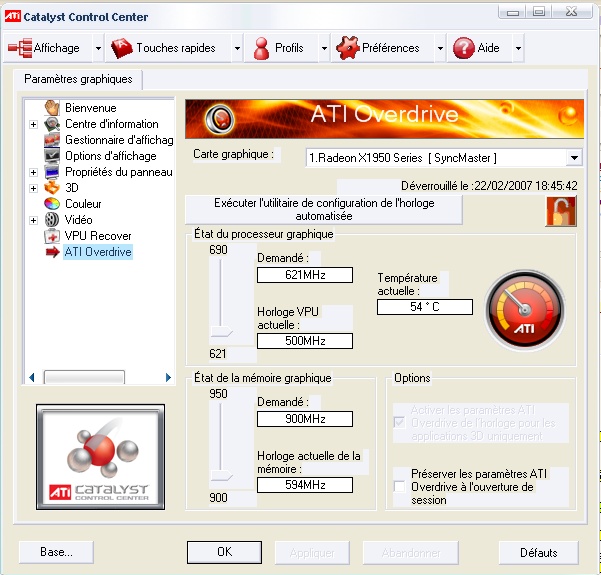The width and height of the screenshot is (601, 575).
Task: Click the memory clock slider thumb
Action: click(x=221, y=476)
